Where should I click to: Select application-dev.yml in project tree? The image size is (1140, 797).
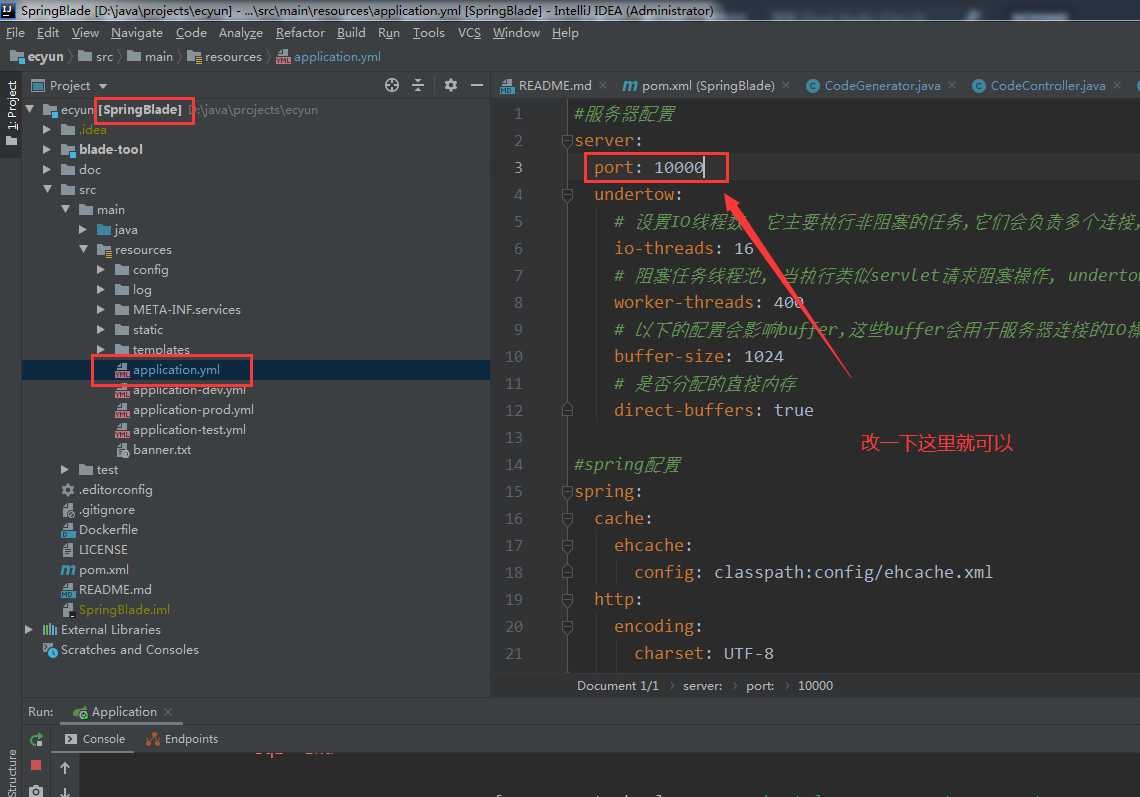(x=189, y=390)
